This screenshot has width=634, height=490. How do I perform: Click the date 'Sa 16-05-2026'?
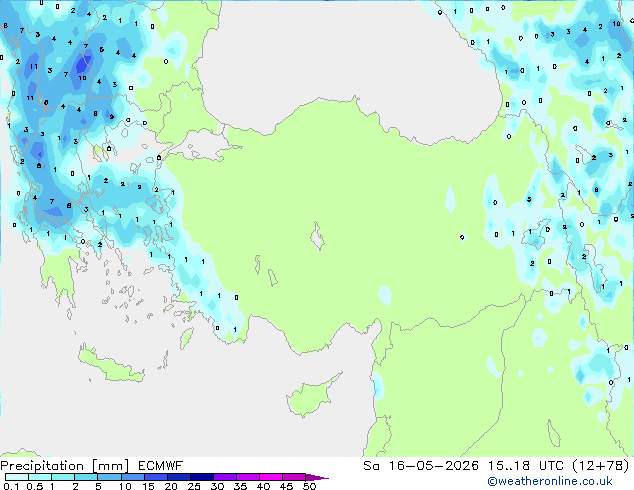[421, 466]
